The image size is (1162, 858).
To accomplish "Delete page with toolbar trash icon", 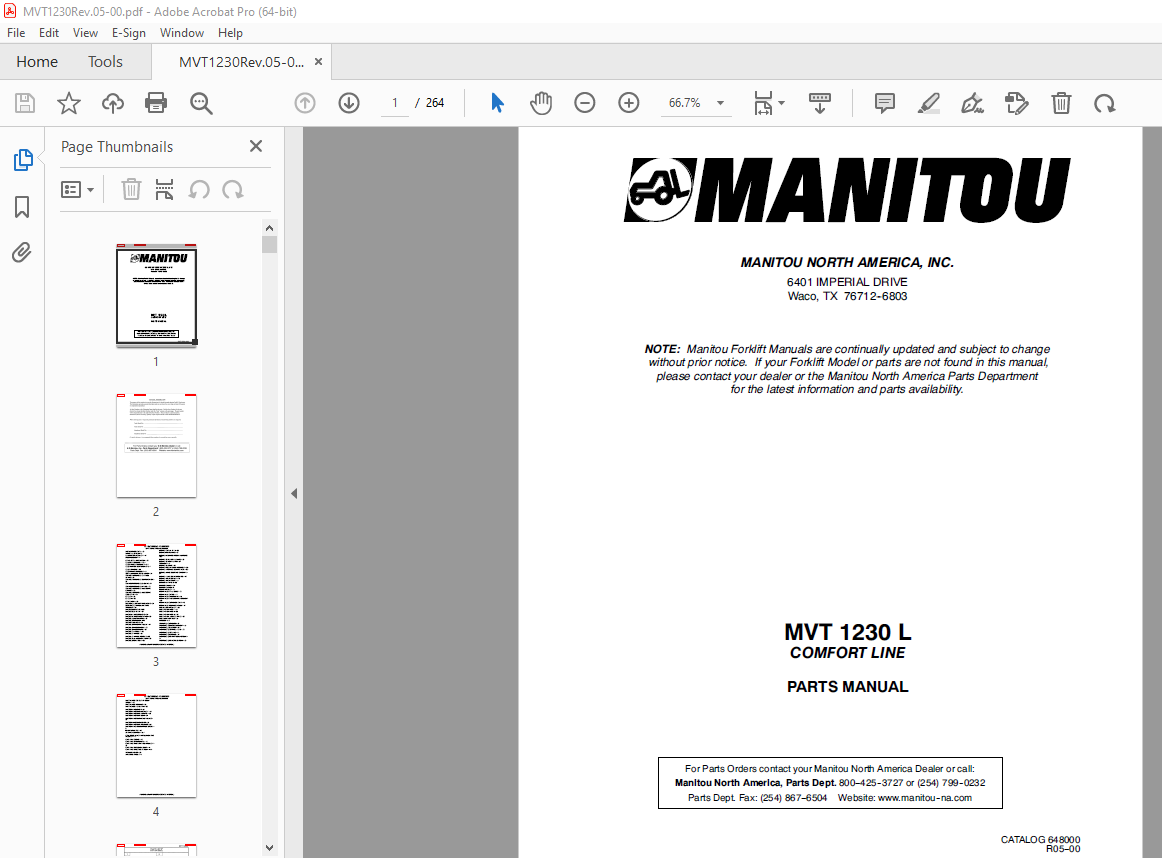I will [x=1061, y=103].
